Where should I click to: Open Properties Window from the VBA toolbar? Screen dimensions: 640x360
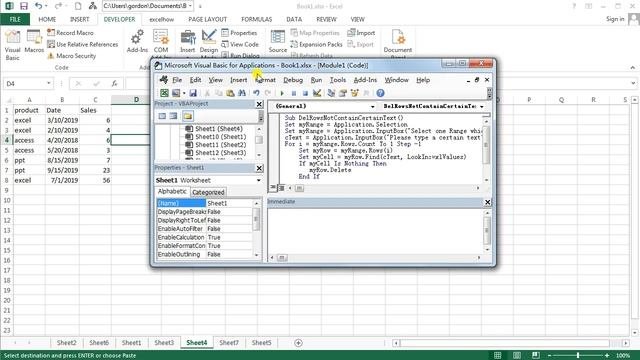pos(343,93)
